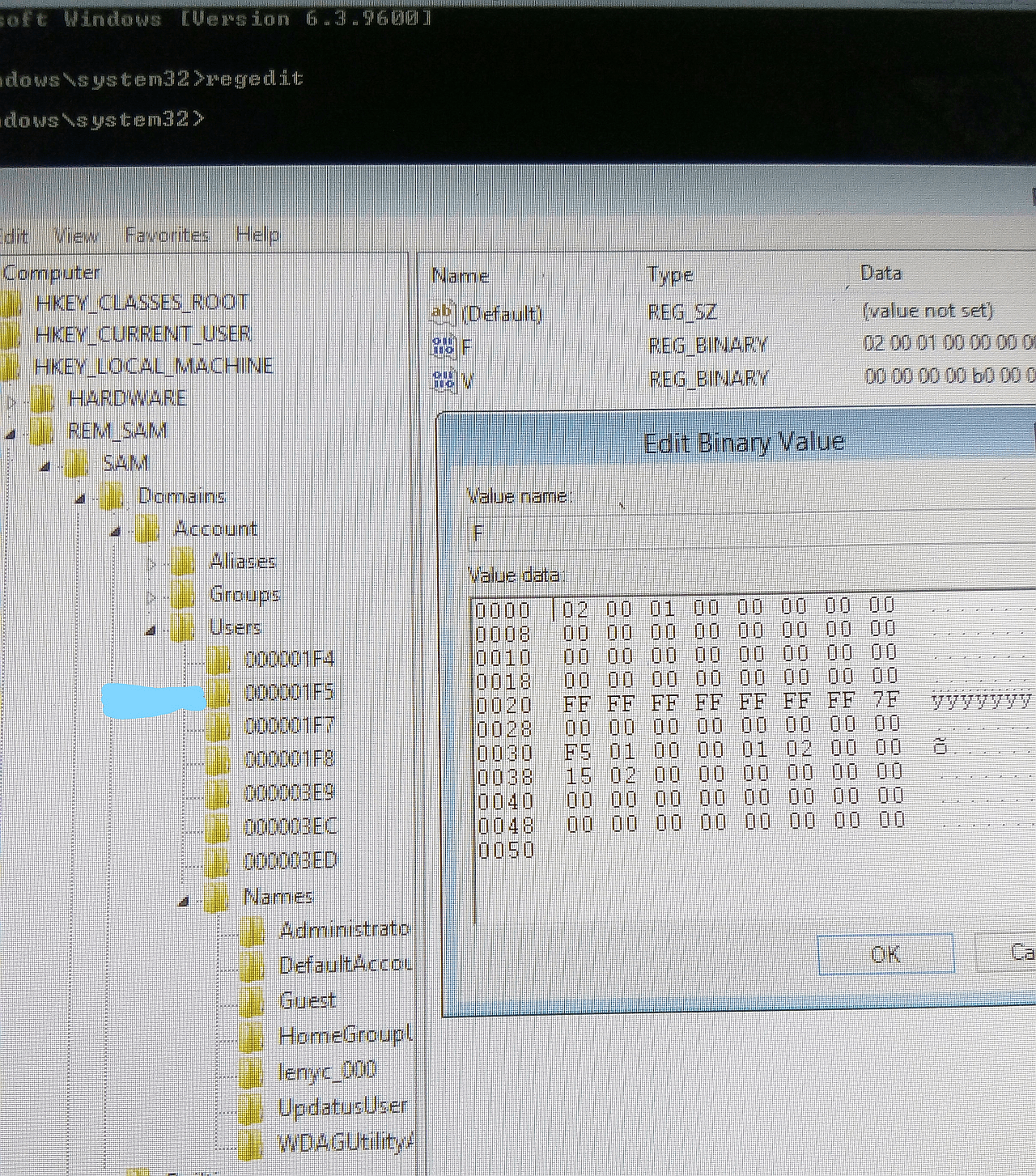Viewport: 1036px width, 1176px height.
Task: Select the Computer root node
Action: click(52, 273)
